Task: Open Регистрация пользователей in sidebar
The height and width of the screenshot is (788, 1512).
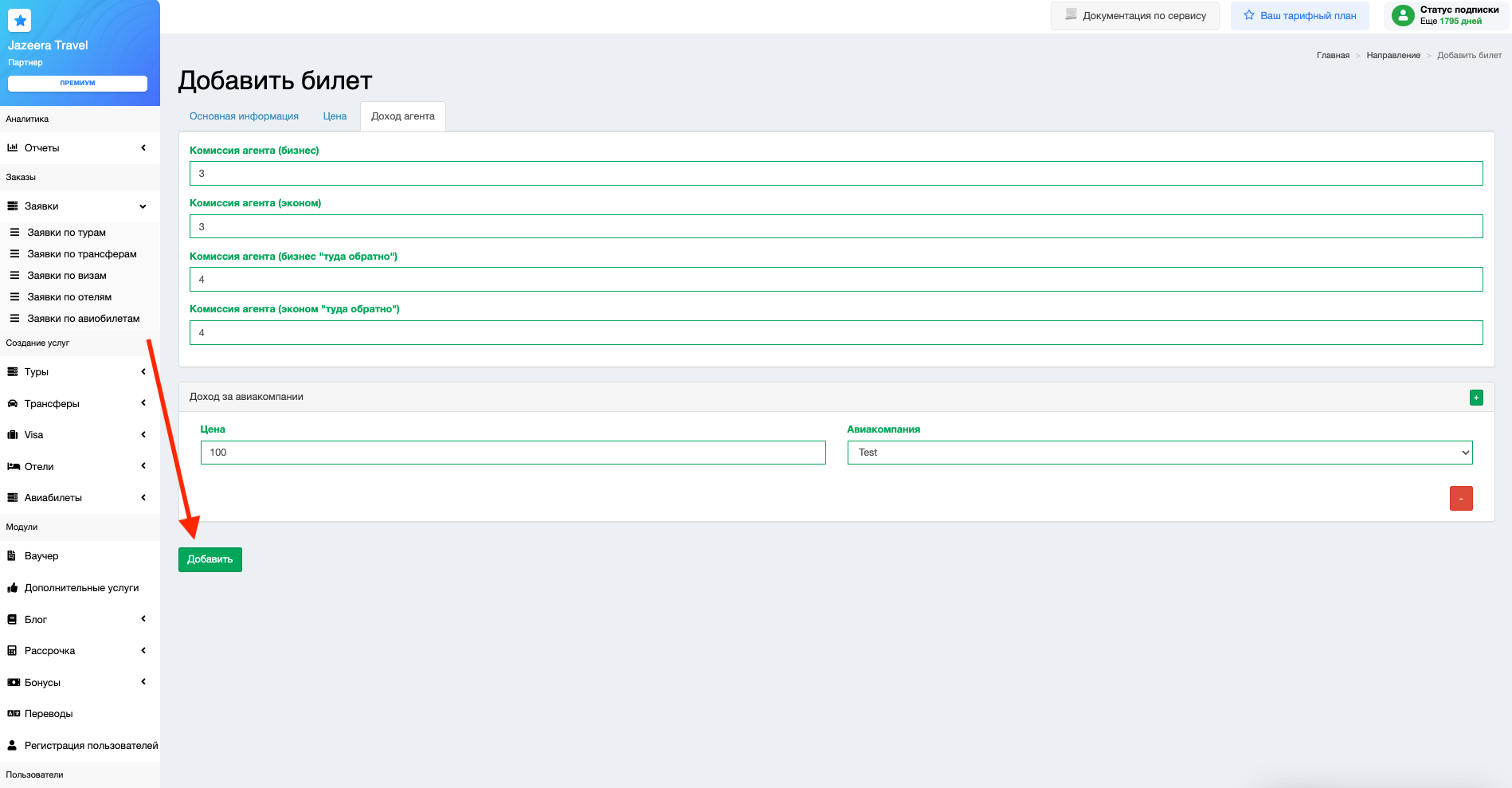Action: [91, 746]
